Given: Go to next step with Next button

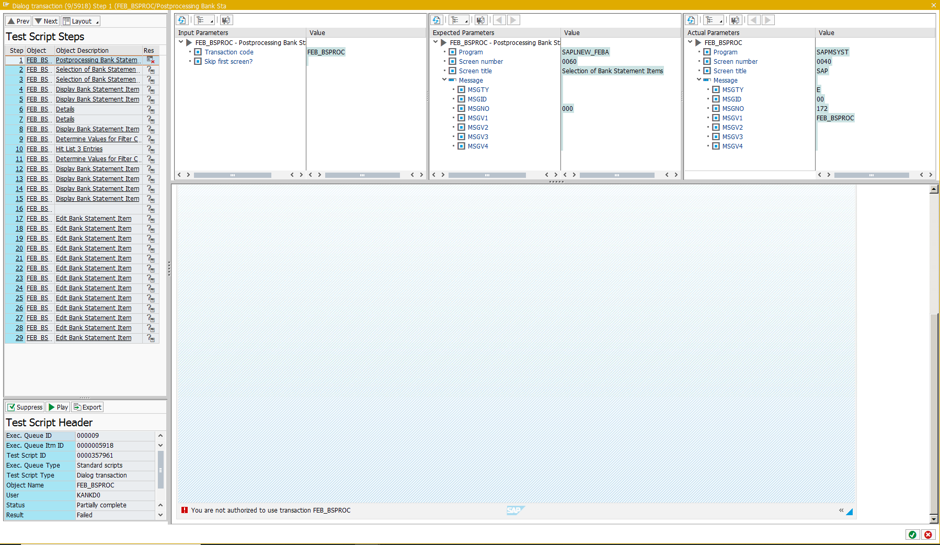Looking at the screenshot, I should click(46, 21).
